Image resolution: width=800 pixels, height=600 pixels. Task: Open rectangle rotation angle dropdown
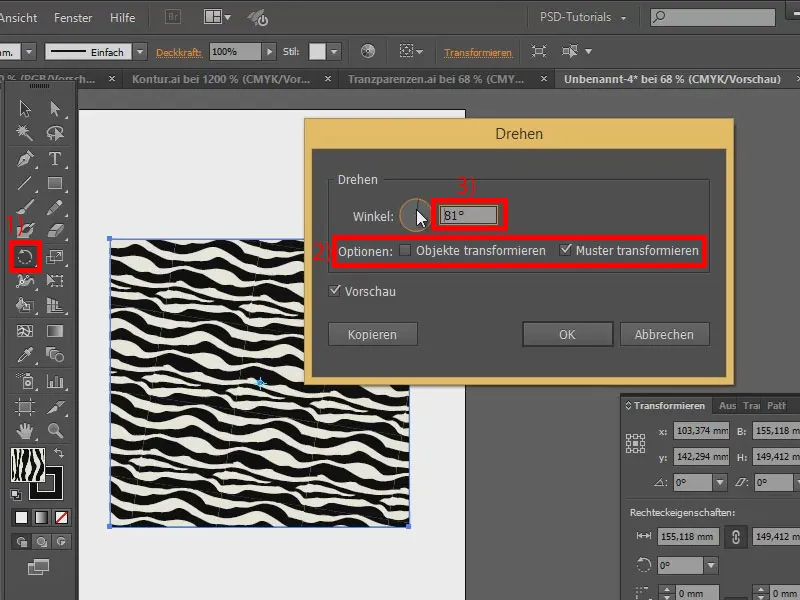[711, 565]
